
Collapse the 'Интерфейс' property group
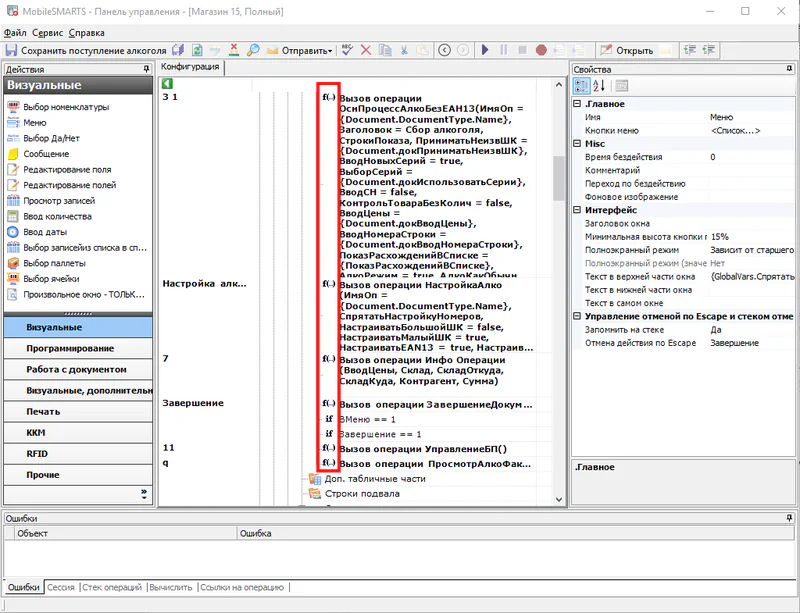(577, 211)
